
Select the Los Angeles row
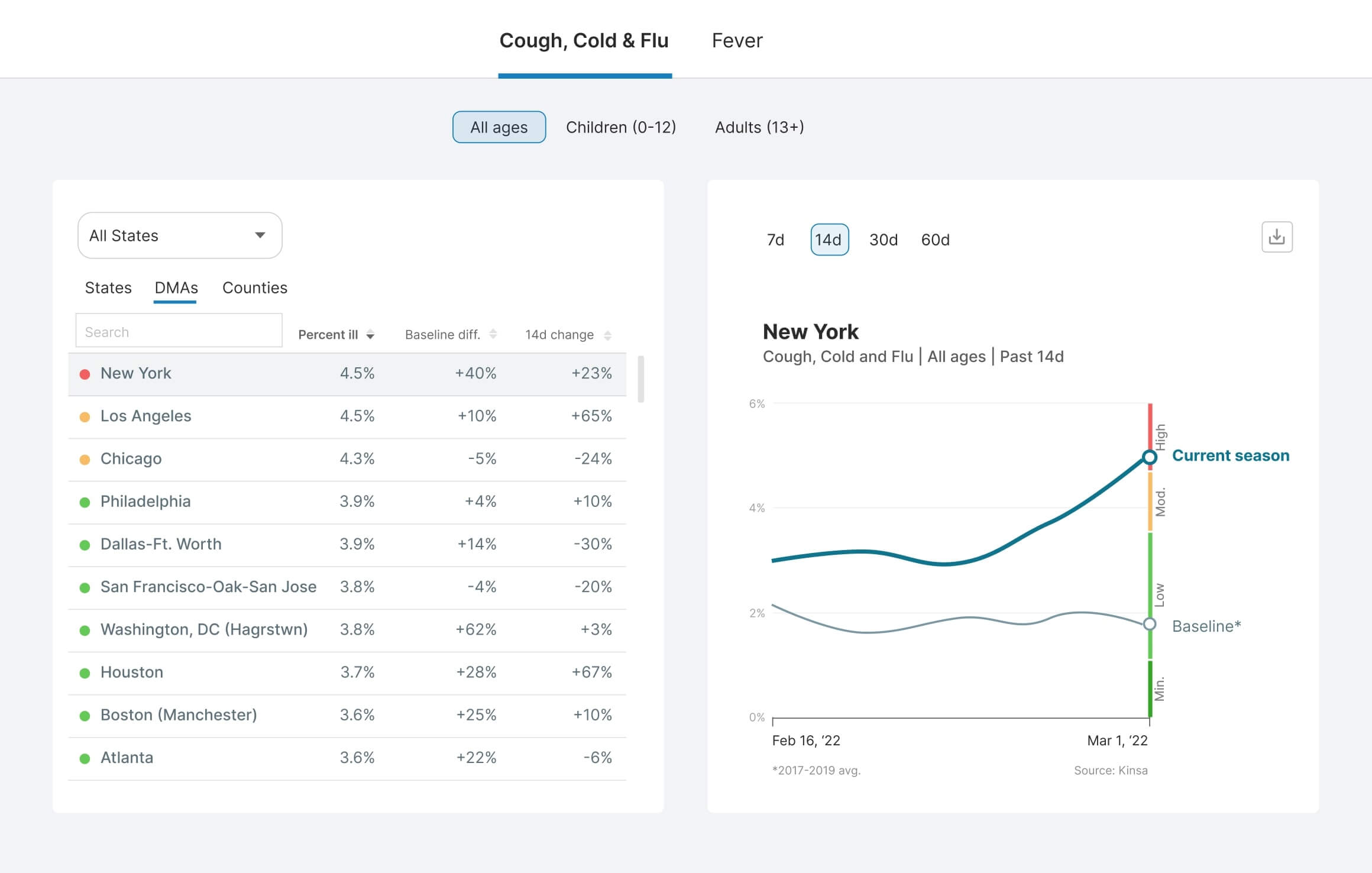click(347, 416)
